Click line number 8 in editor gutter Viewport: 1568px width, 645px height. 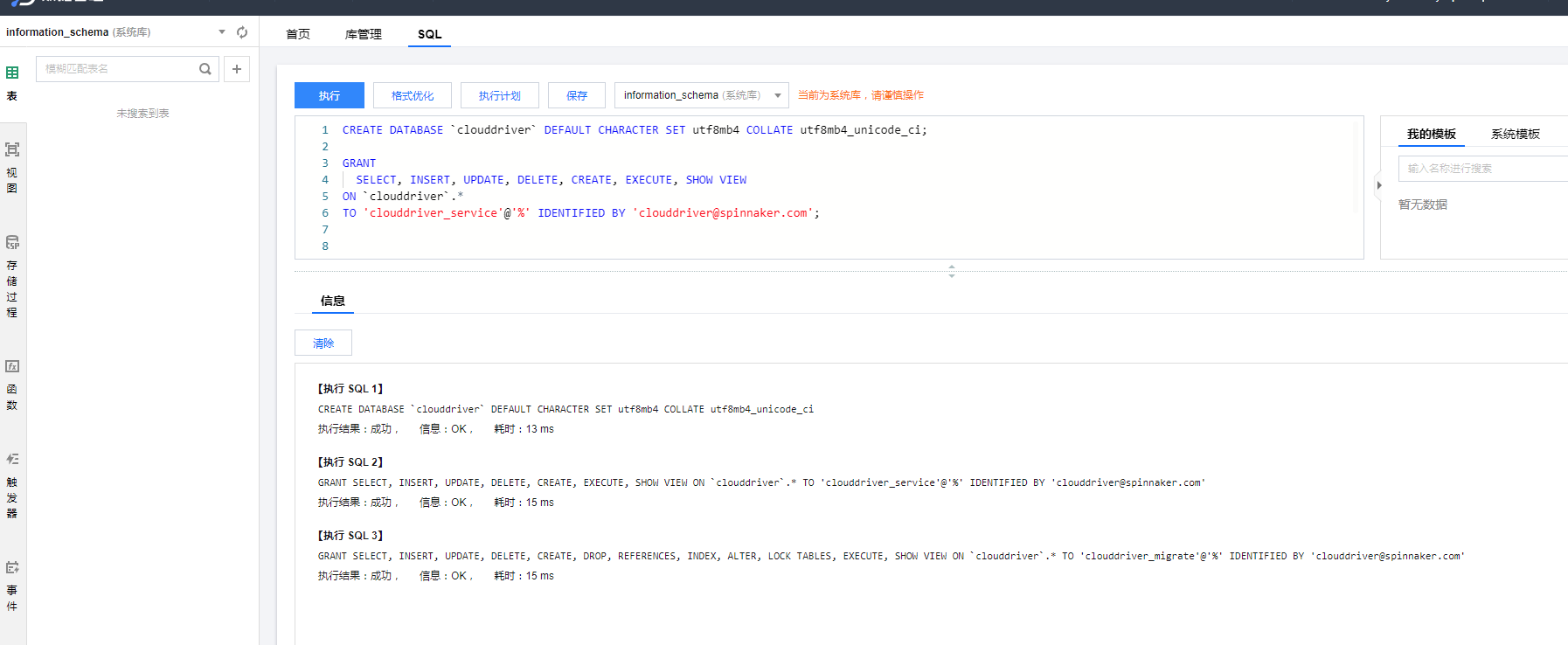(325, 246)
